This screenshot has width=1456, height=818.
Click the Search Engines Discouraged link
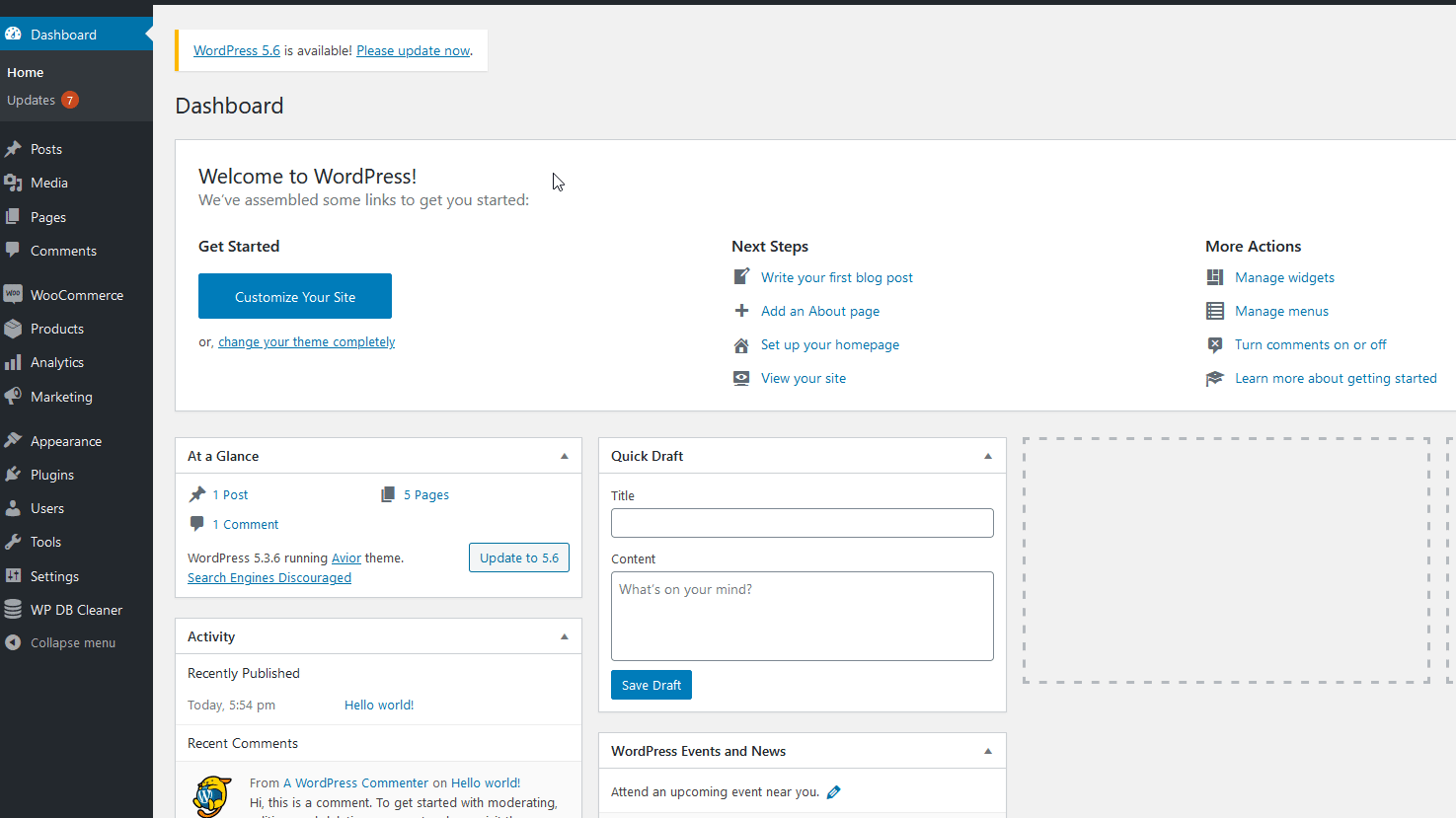269,578
